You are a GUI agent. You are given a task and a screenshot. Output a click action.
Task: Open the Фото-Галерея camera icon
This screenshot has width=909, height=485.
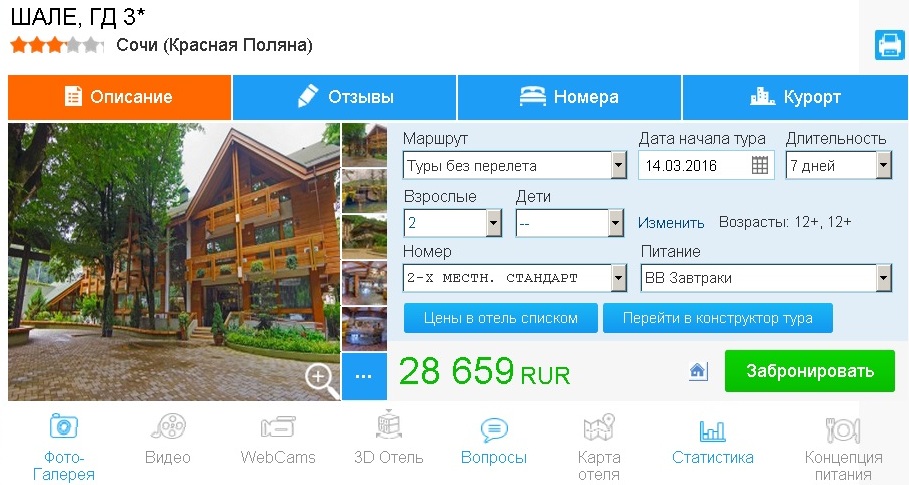(x=64, y=426)
